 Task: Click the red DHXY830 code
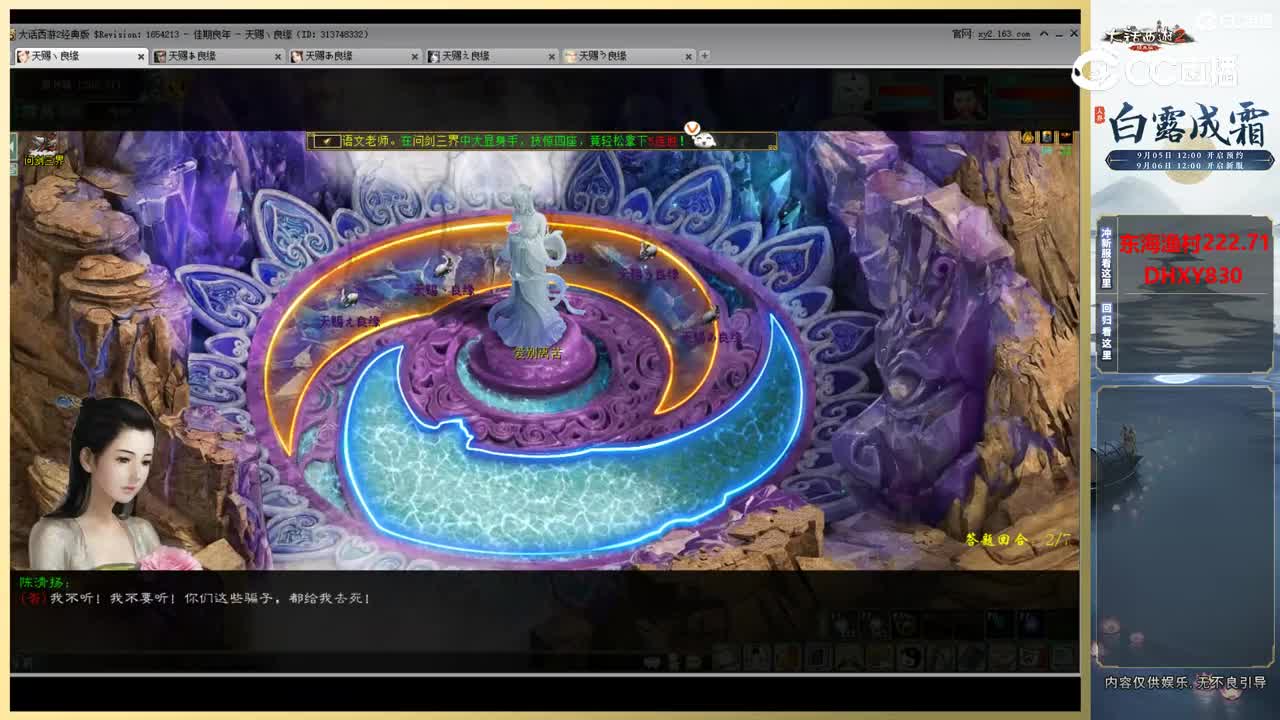pos(1193,275)
